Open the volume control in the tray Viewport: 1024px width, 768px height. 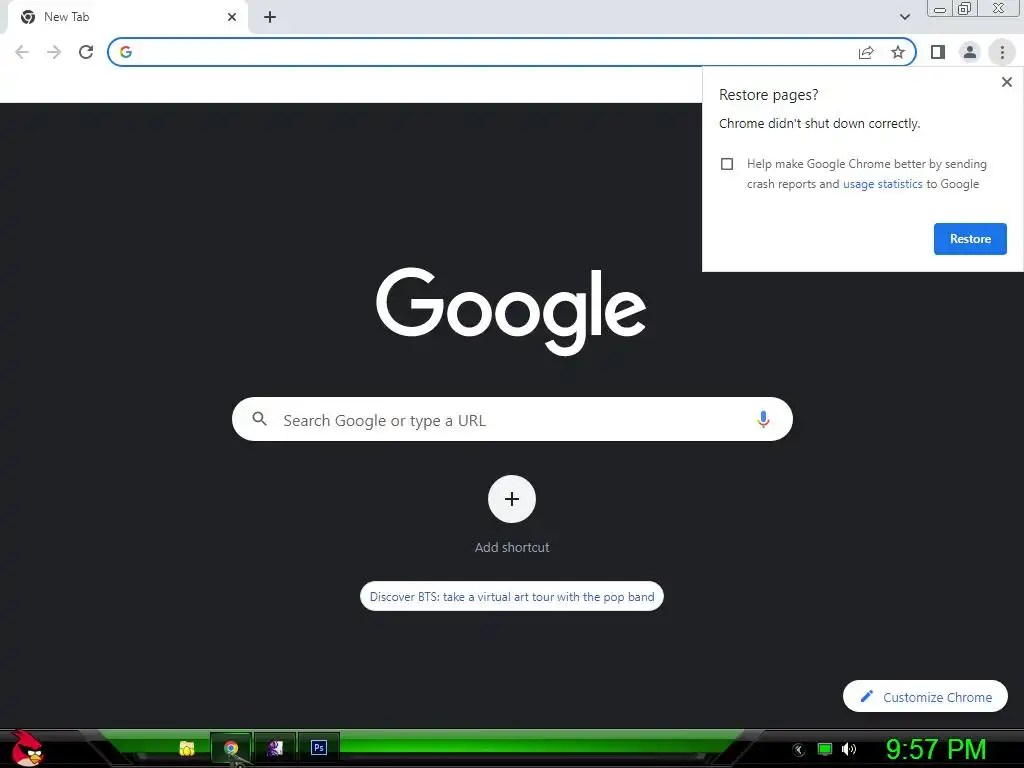(x=848, y=749)
